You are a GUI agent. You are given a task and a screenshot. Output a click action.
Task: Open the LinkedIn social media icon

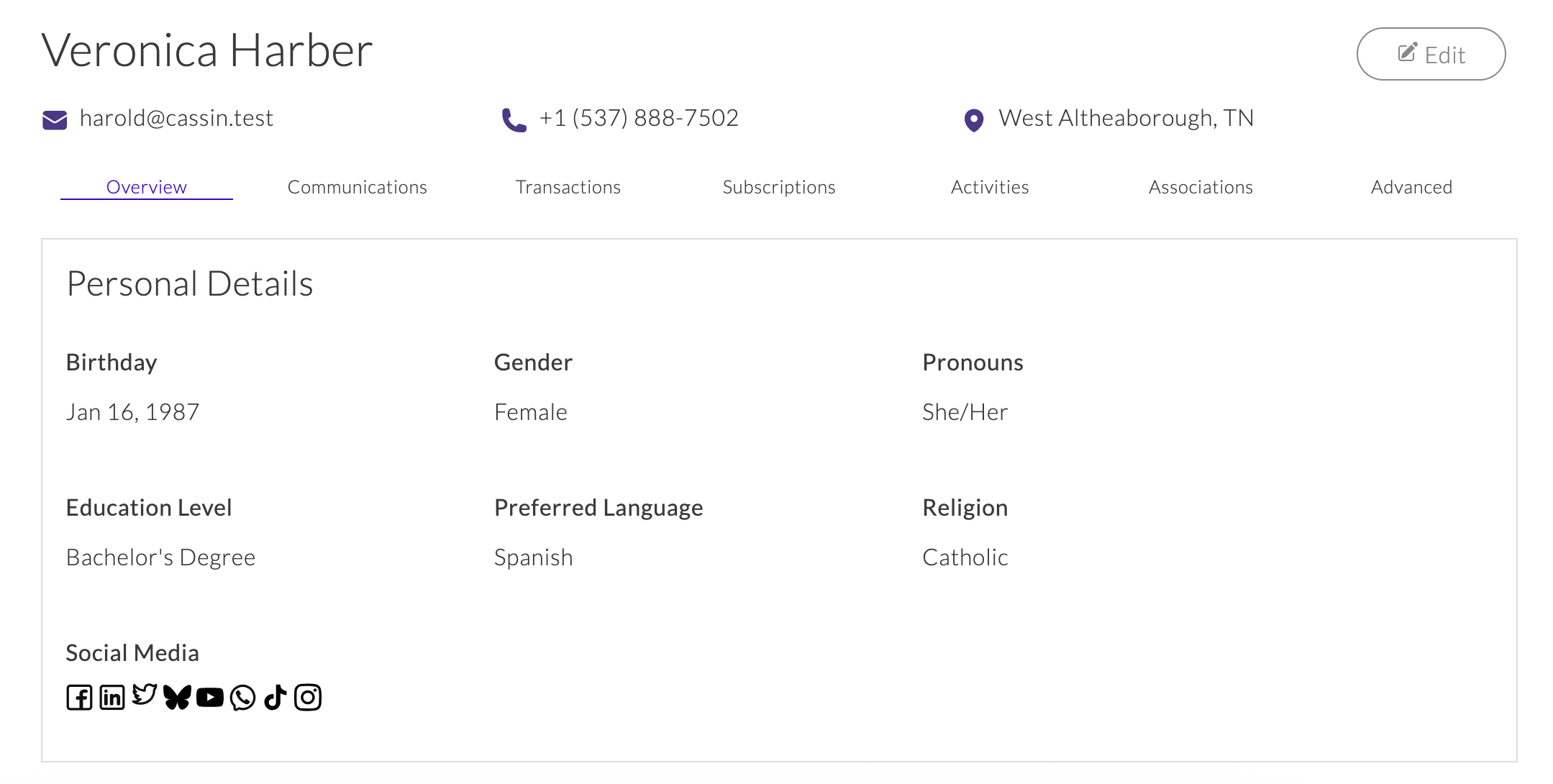(x=111, y=696)
